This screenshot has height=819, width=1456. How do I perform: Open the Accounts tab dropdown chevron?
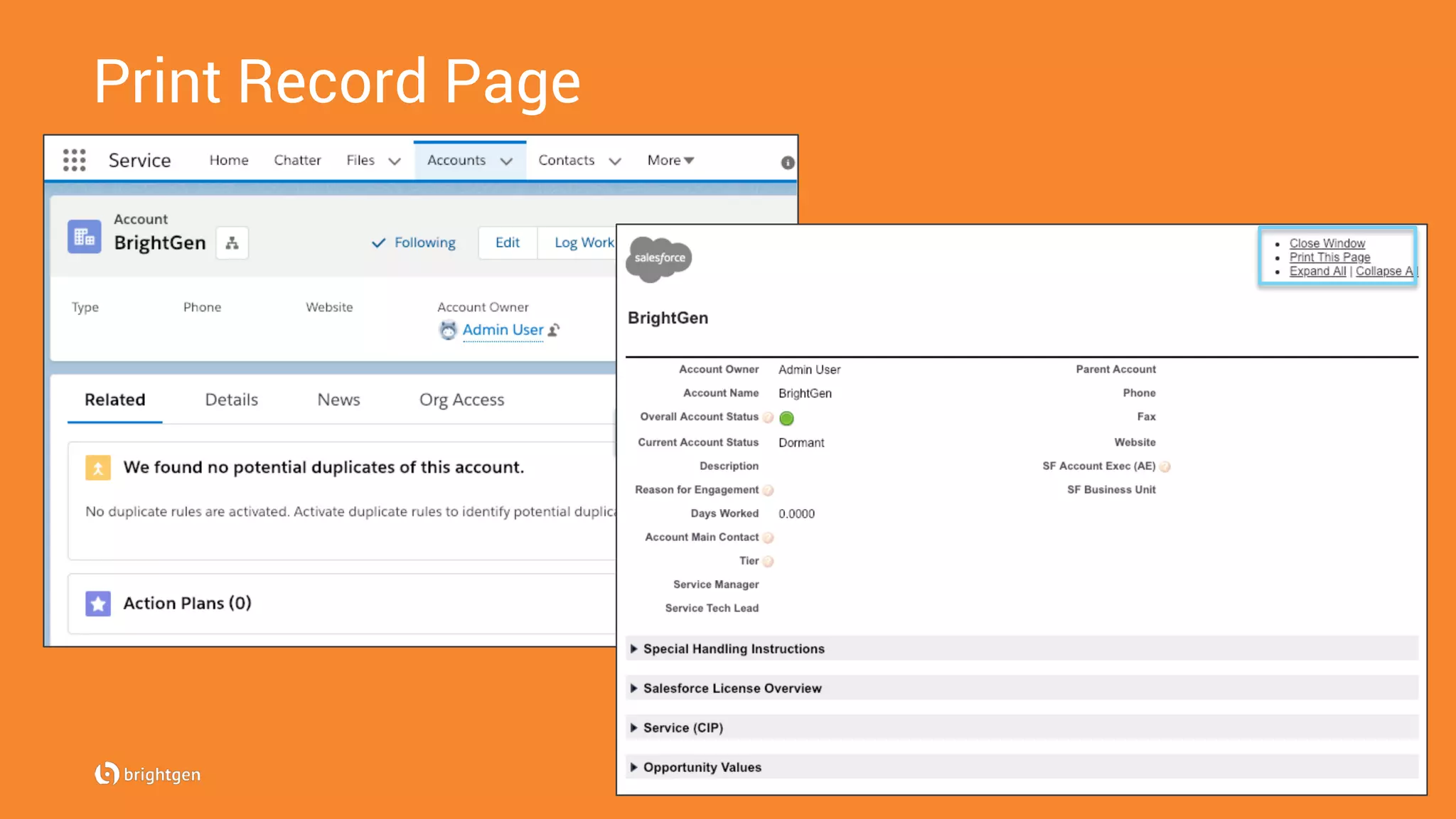(x=506, y=161)
